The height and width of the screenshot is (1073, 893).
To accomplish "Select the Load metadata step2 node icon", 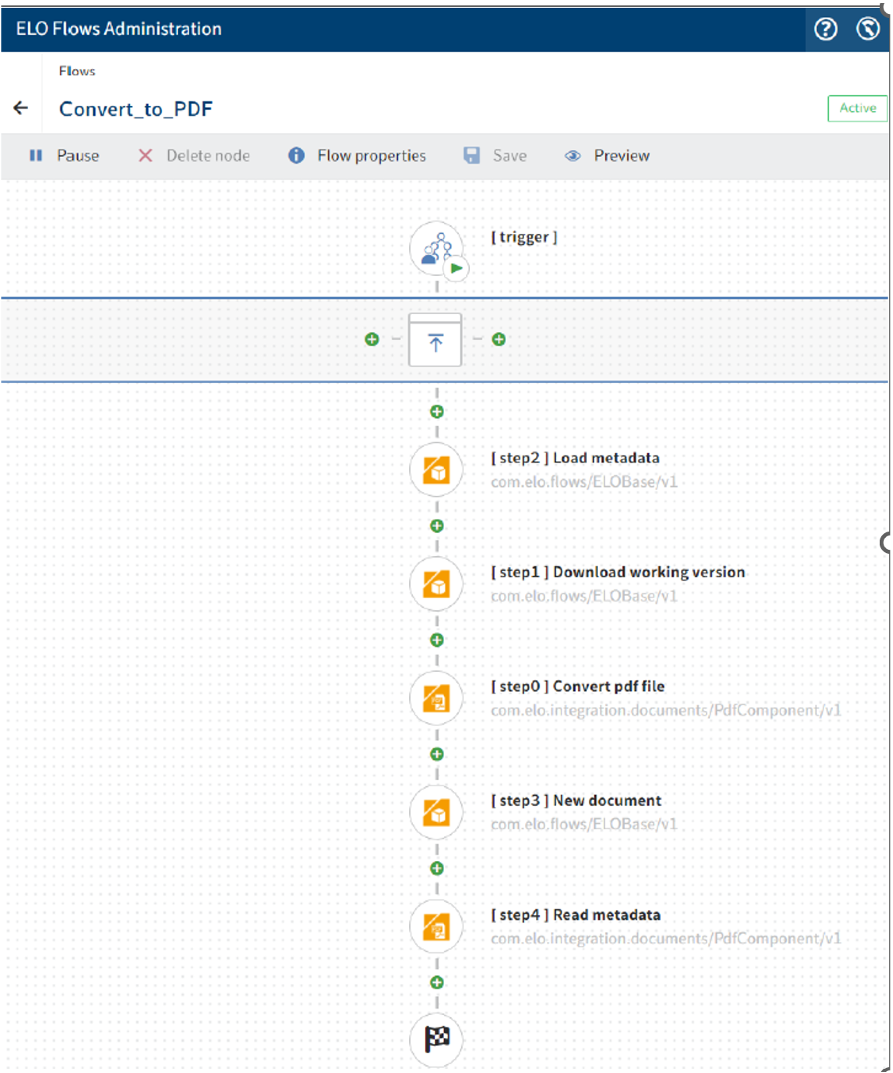I will (436, 469).
